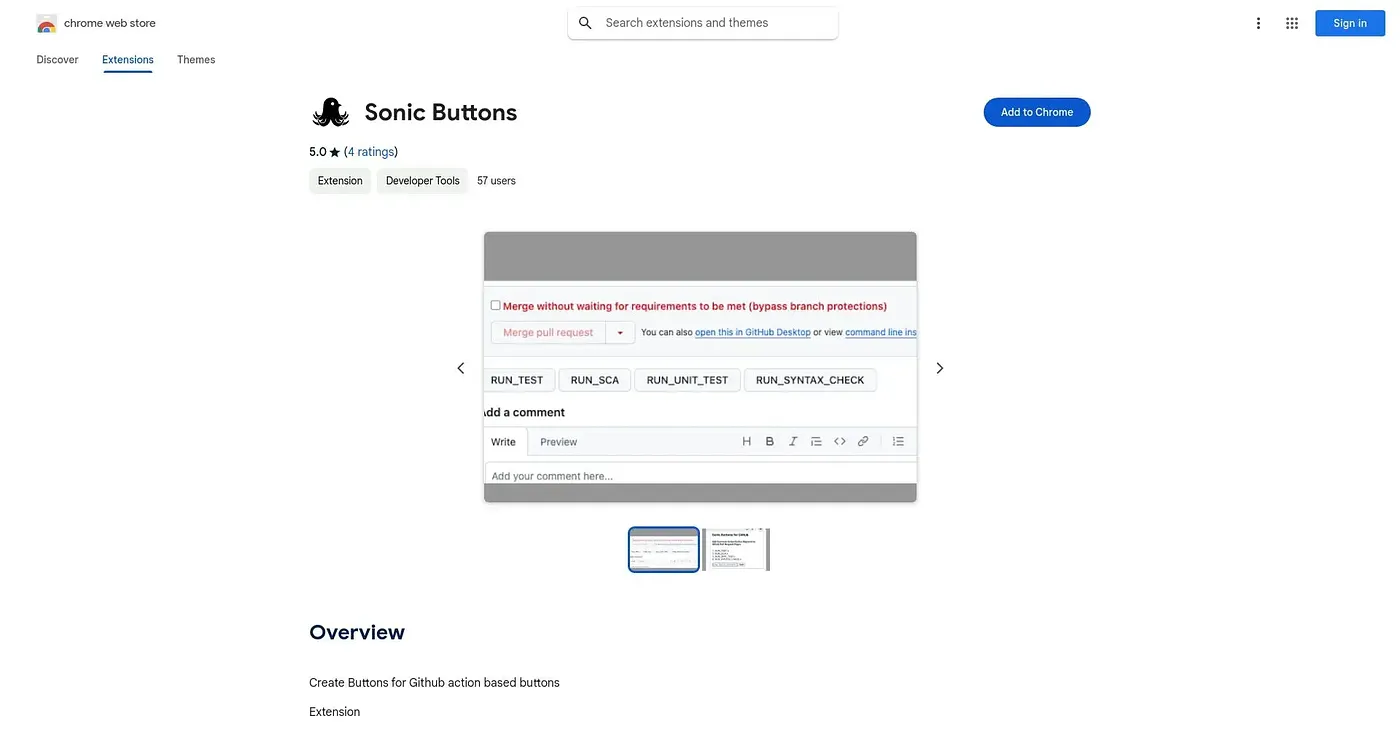
Task: Tick the bypass branch protections checkbox in preview
Action: pyautogui.click(x=495, y=305)
